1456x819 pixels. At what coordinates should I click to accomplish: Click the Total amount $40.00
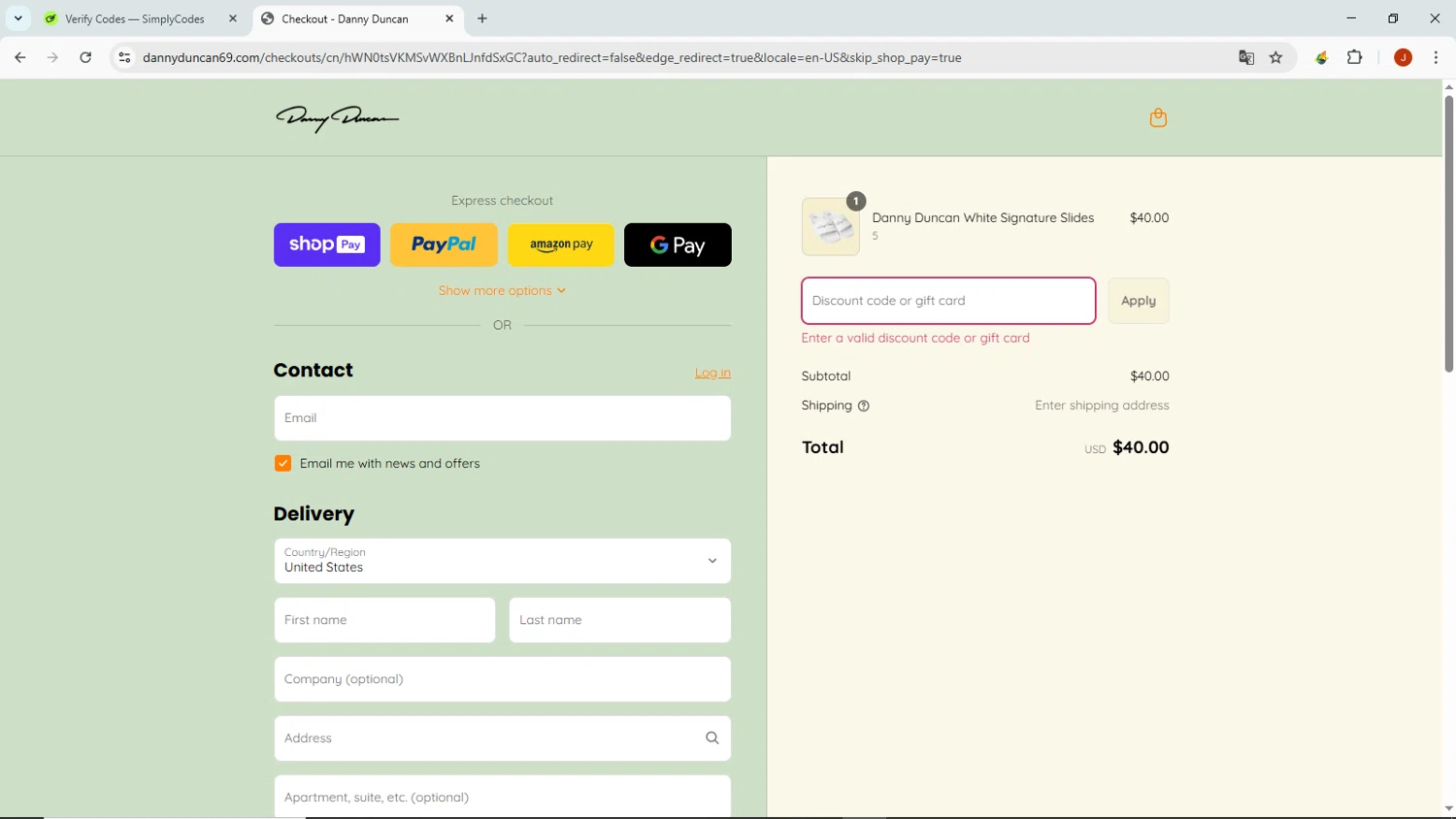pyautogui.click(x=1141, y=447)
